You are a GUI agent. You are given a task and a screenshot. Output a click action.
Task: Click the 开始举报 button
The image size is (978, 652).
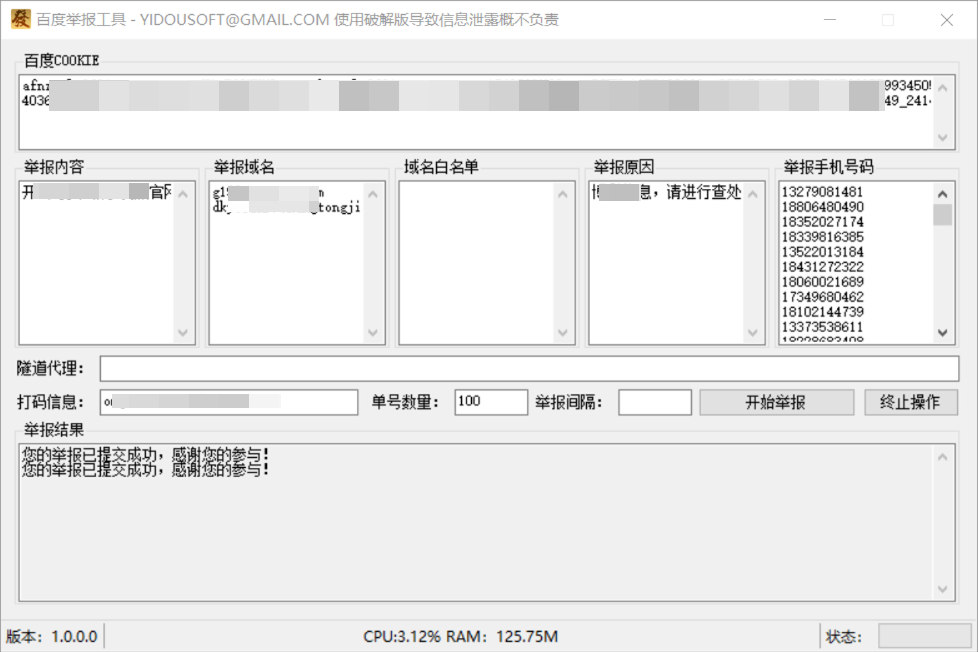pos(777,402)
